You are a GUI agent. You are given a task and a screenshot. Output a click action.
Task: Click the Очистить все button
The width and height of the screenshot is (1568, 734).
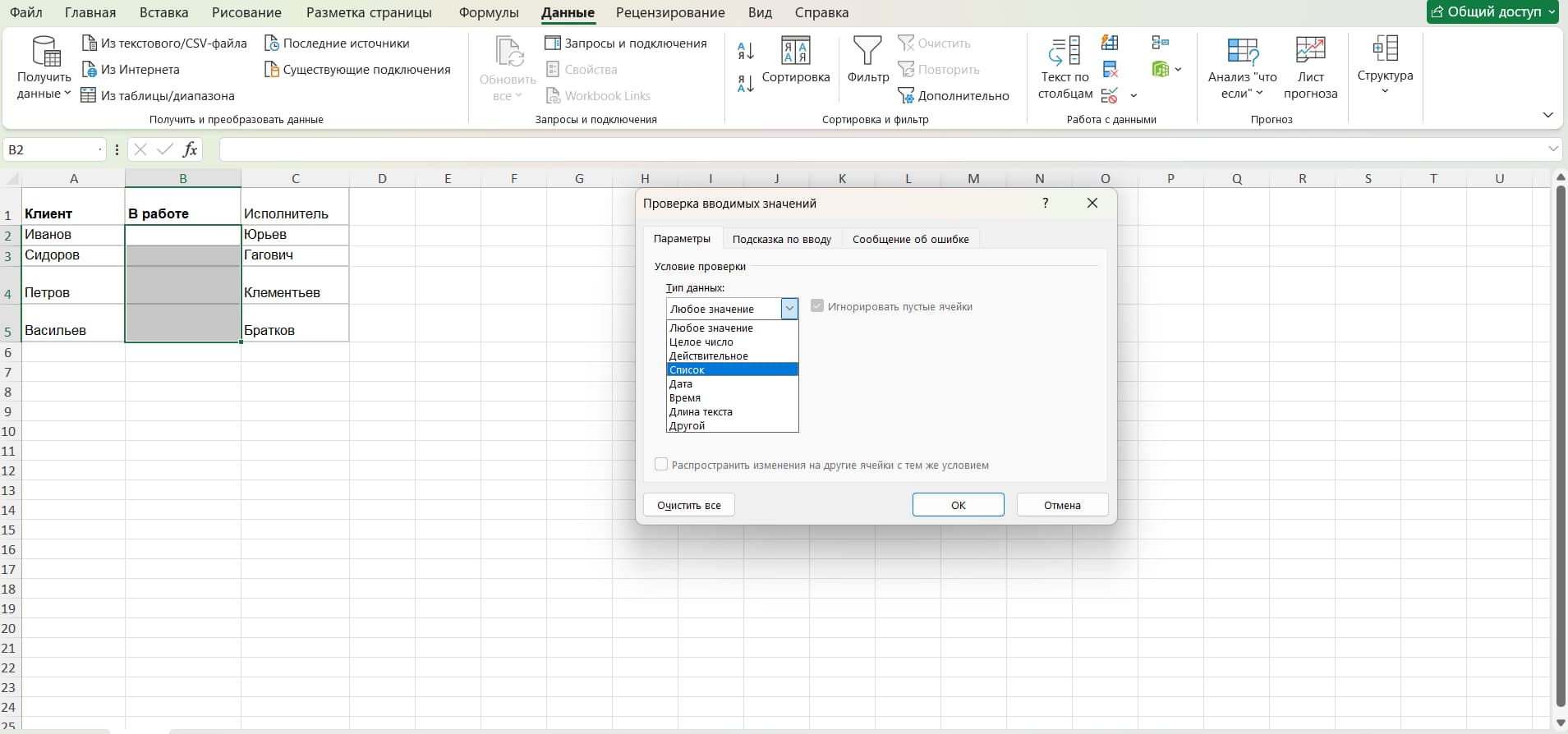688,505
